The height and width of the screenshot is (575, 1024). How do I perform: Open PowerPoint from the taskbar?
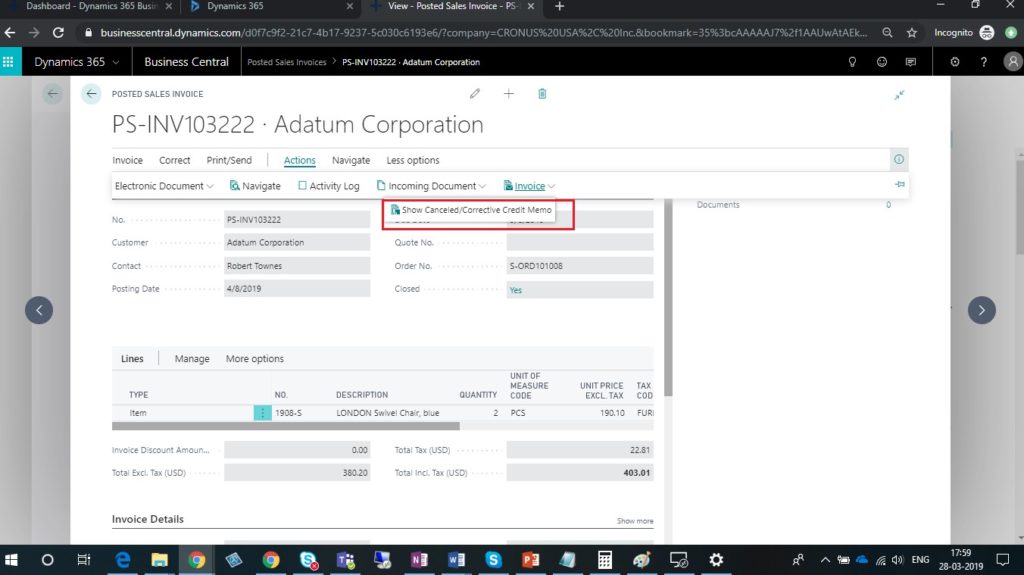pyautogui.click(x=530, y=560)
